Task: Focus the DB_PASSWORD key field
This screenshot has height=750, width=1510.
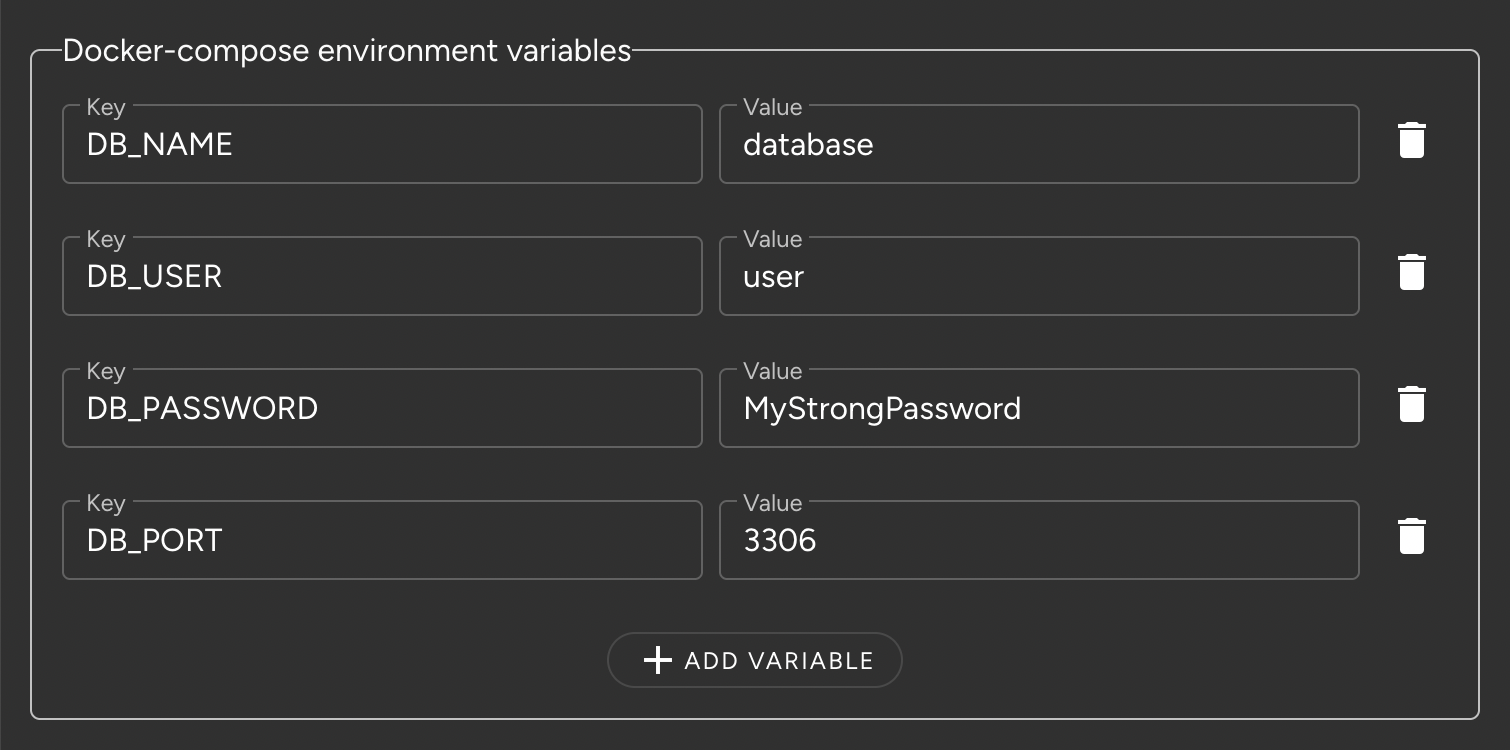Action: click(382, 408)
